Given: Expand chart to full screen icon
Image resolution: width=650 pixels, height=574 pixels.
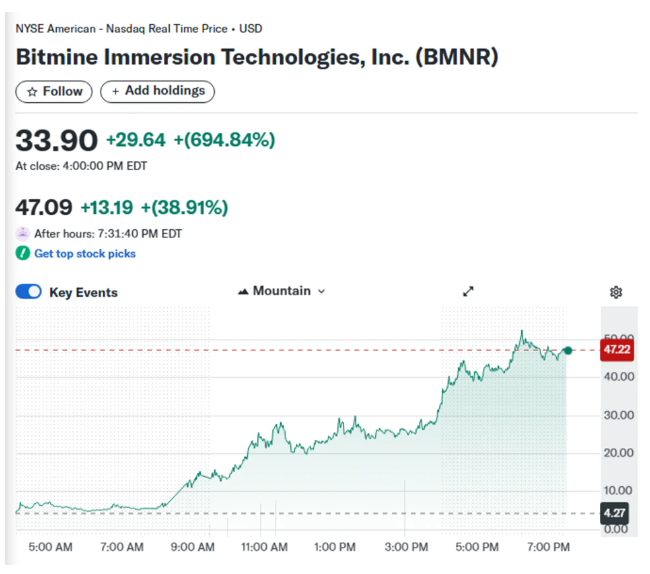Looking at the screenshot, I should click(468, 291).
